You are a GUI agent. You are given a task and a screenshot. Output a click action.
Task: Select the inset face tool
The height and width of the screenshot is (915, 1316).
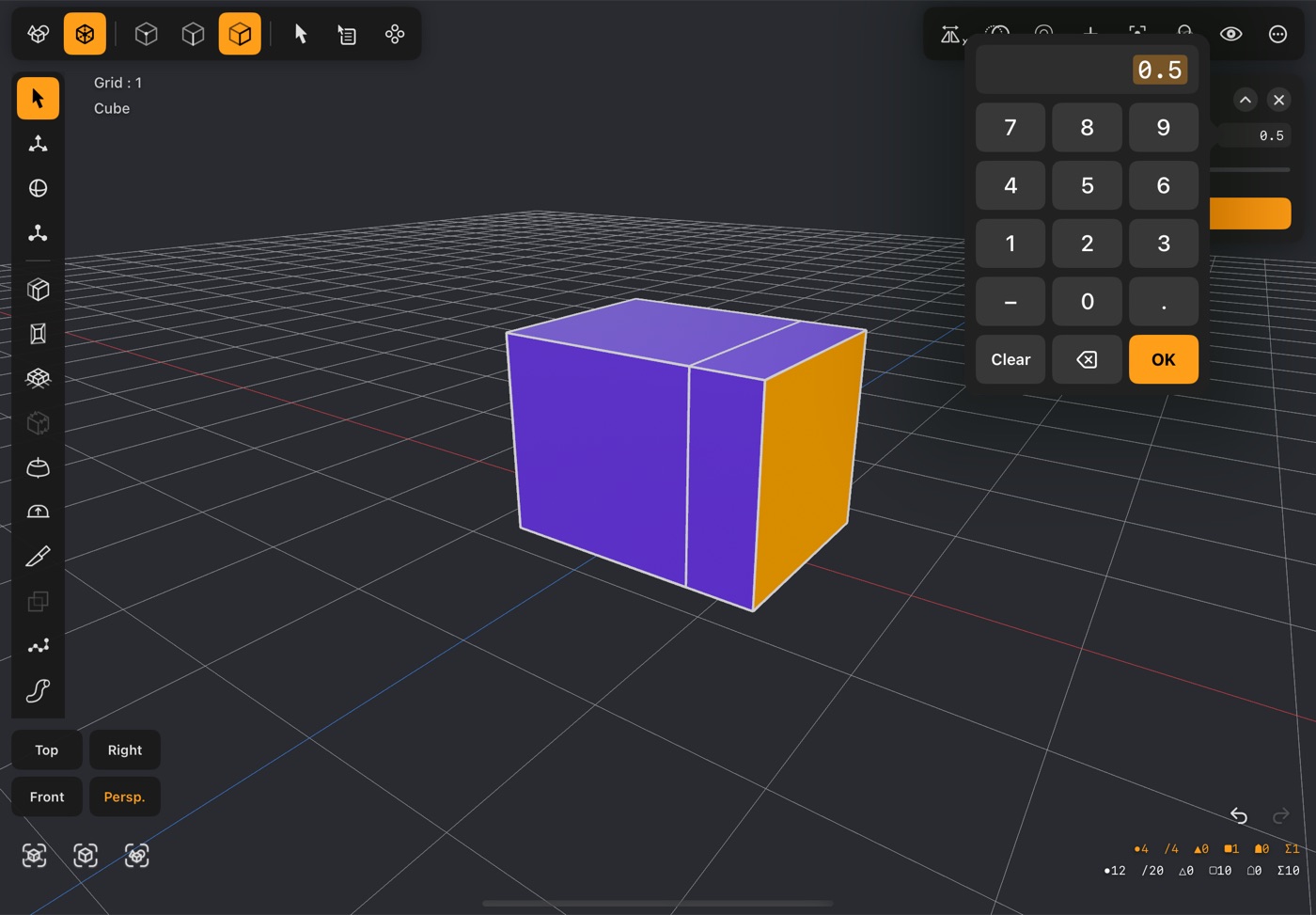pyautogui.click(x=38, y=333)
